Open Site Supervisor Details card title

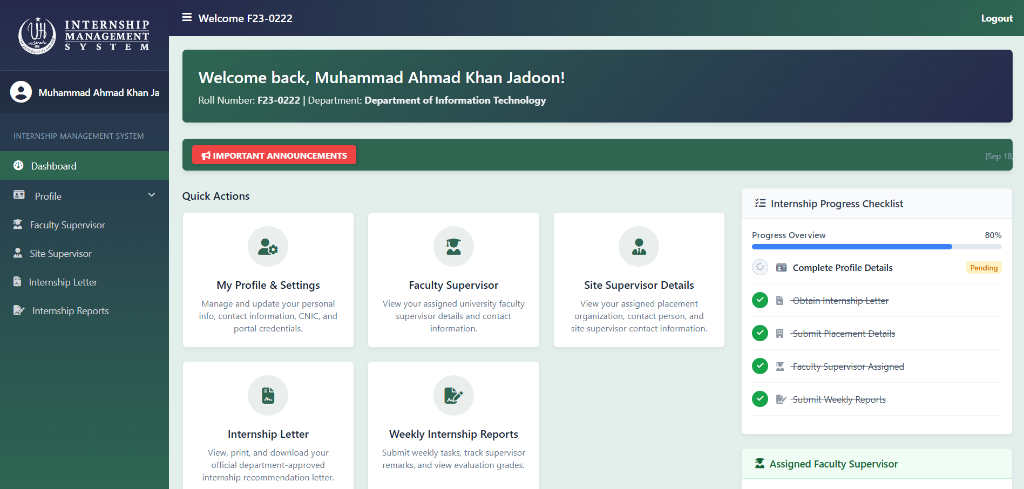point(639,285)
